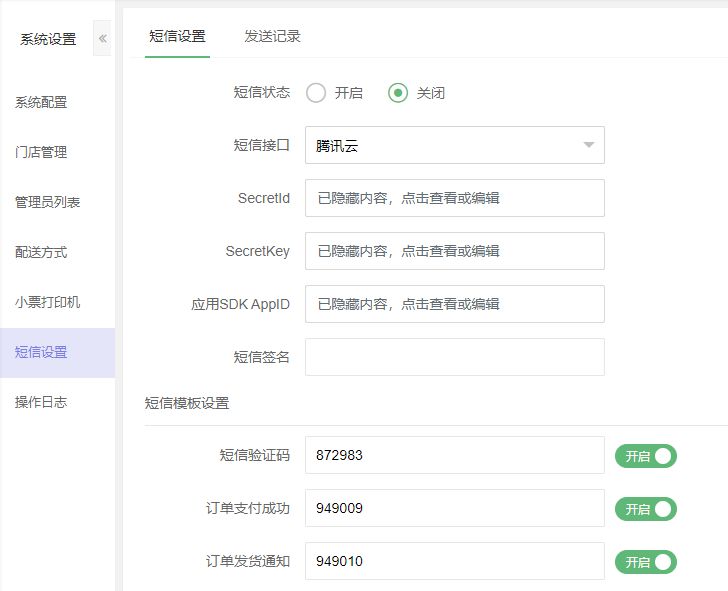The width and height of the screenshot is (728, 591).
Task: Click the SecretId hidden field
Action: pyautogui.click(x=454, y=198)
